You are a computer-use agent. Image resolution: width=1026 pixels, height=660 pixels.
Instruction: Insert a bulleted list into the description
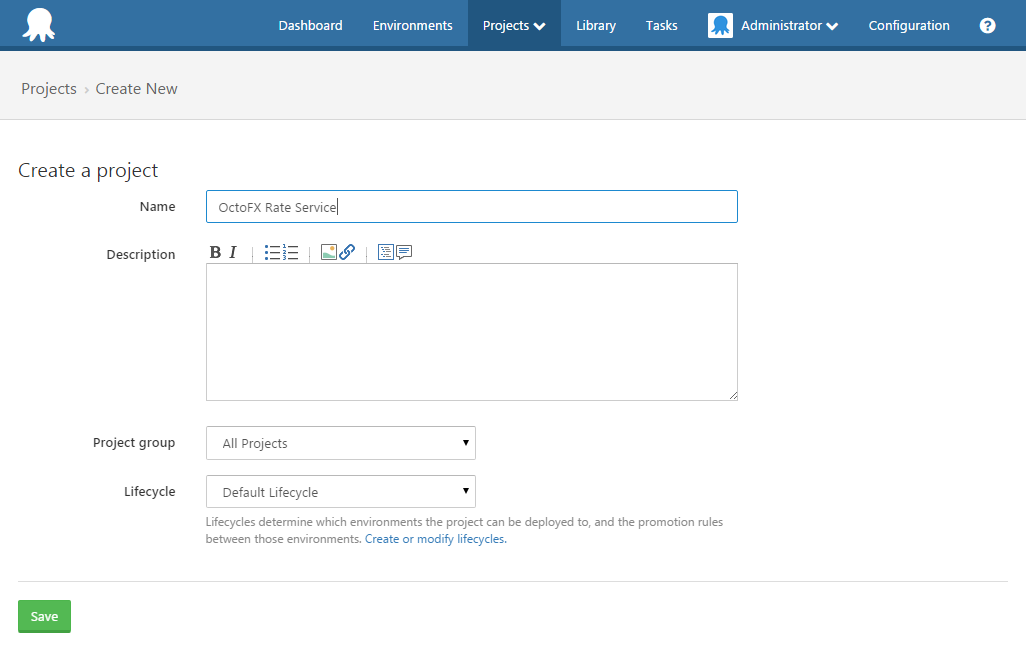coord(272,252)
